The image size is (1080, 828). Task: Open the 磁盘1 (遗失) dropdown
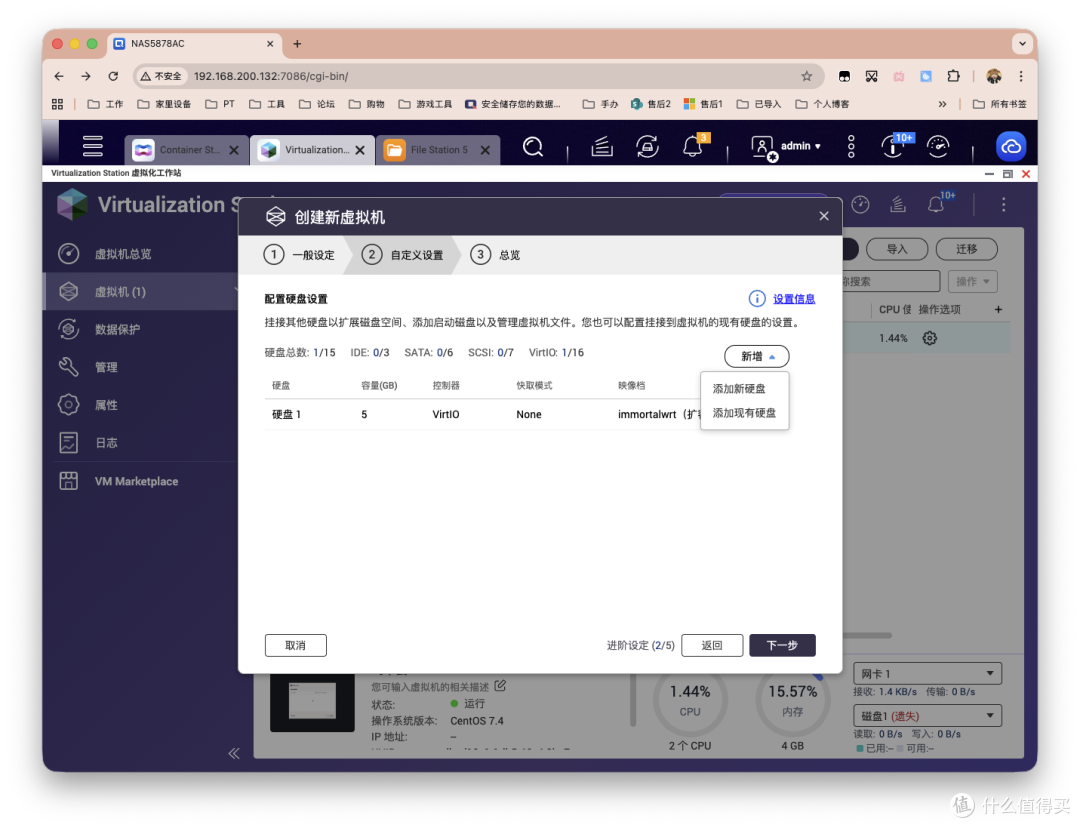pos(927,716)
